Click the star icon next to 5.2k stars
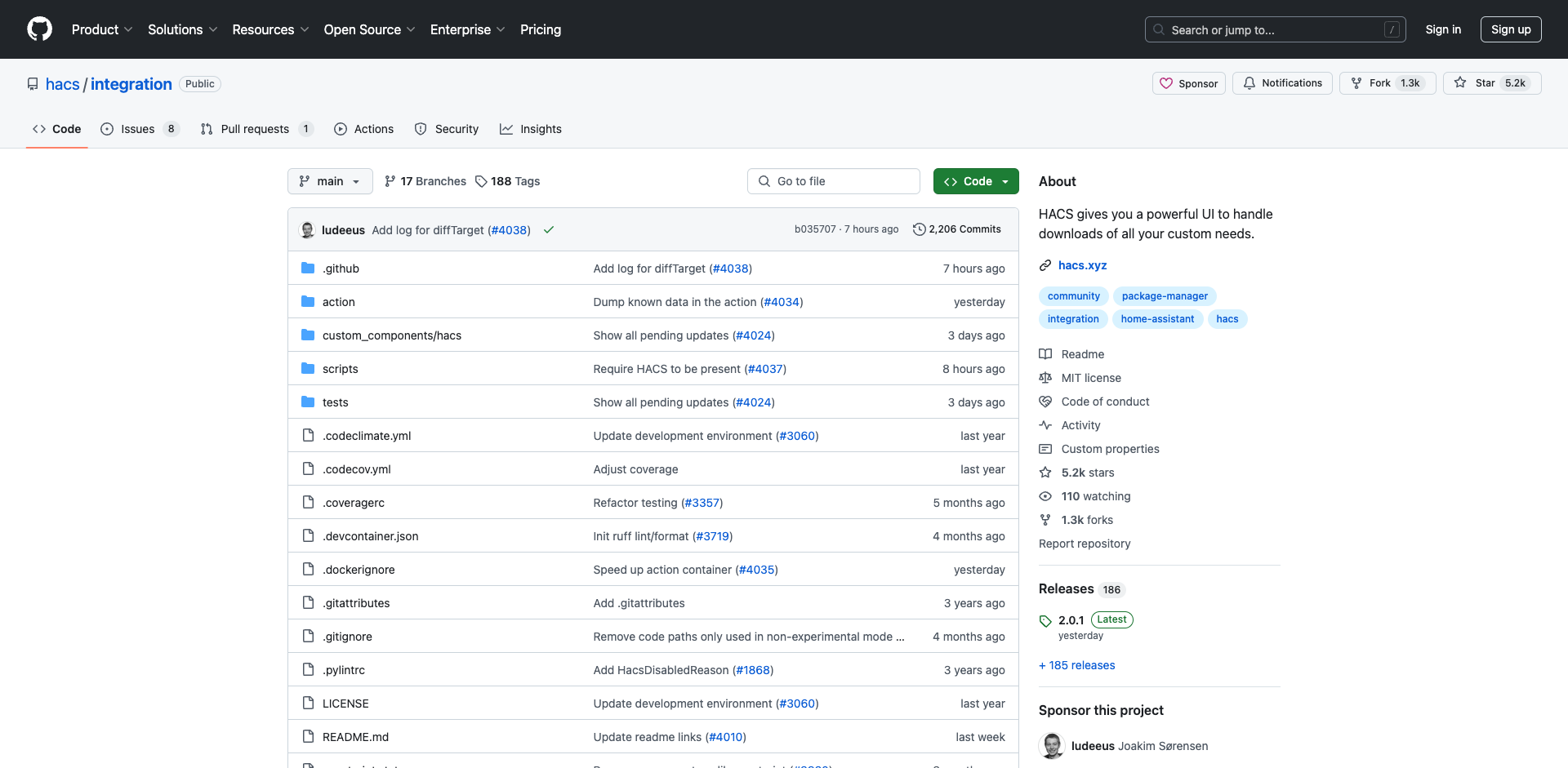This screenshot has height=768, width=1568. point(1045,473)
